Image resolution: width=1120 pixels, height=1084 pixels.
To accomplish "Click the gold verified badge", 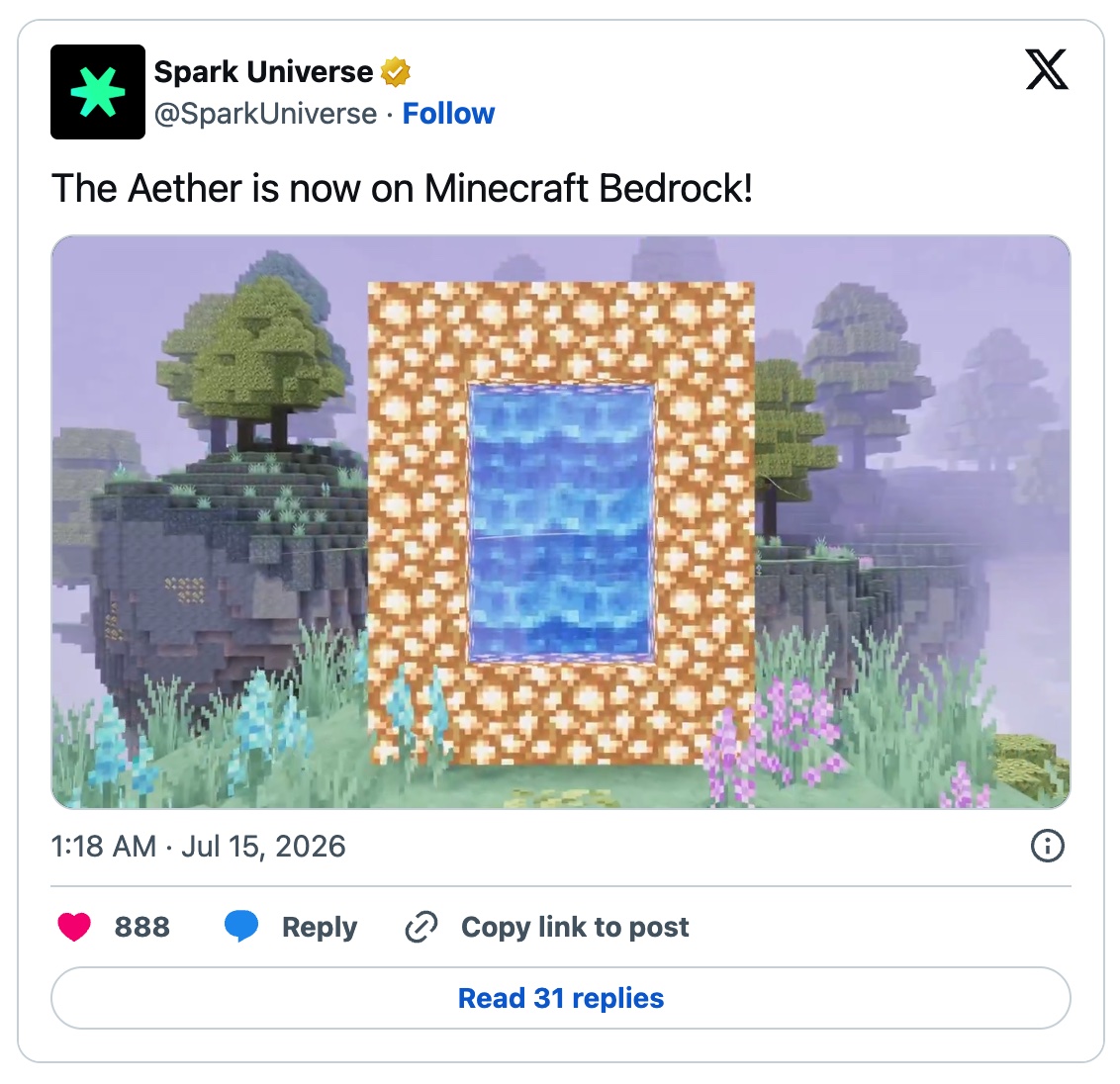I will 395,72.
